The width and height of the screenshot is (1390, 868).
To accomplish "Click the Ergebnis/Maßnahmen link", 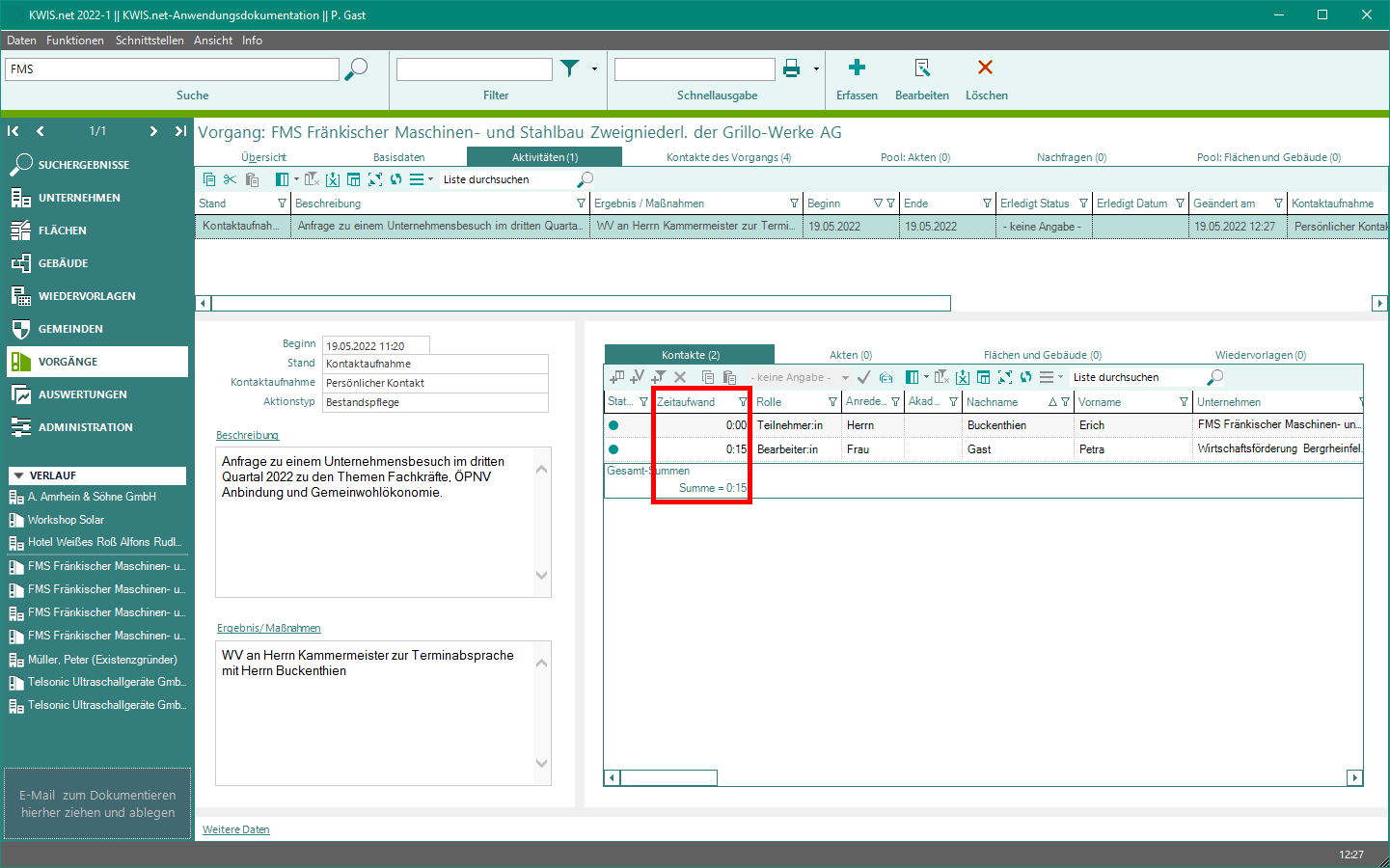I will tap(268, 628).
